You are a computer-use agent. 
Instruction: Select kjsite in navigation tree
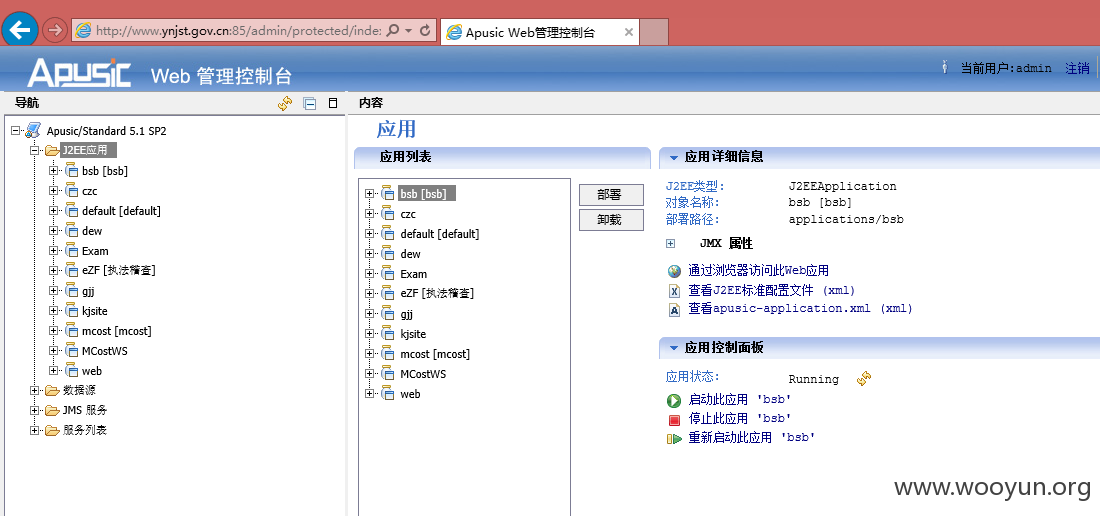pos(95,311)
